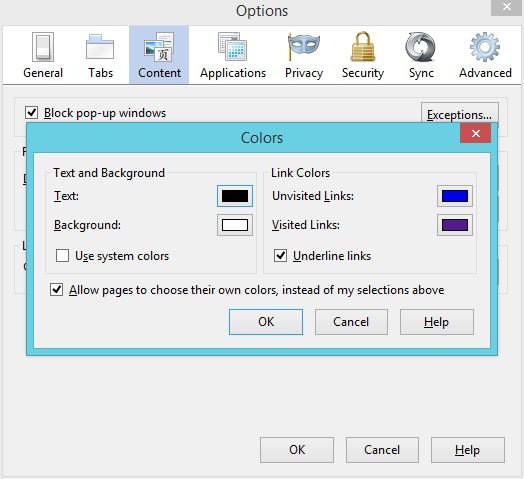Cancel the Colors dialog
524x479 pixels.
tap(351, 322)
